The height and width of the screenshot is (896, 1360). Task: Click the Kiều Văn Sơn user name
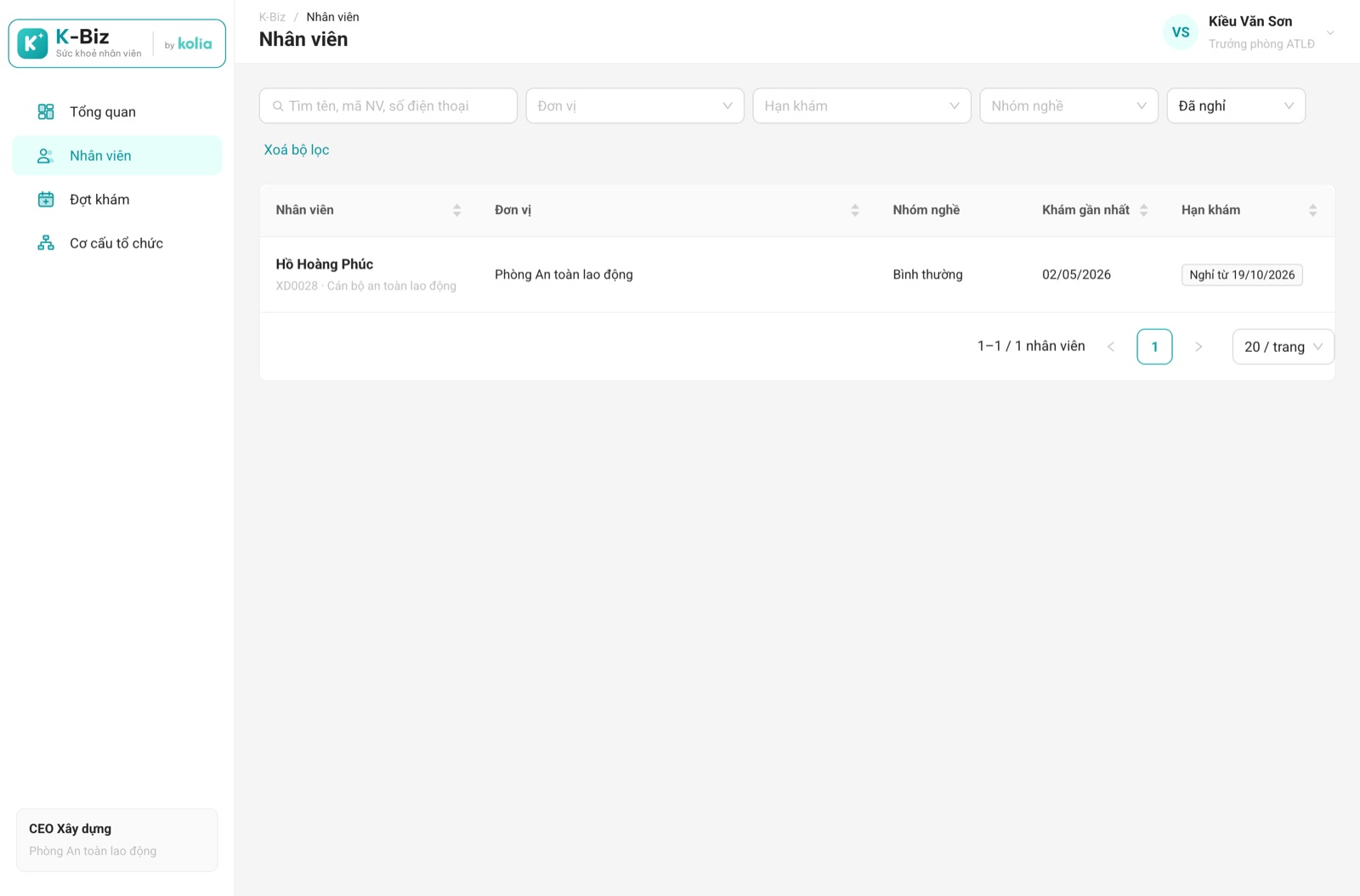[1250, 21]
